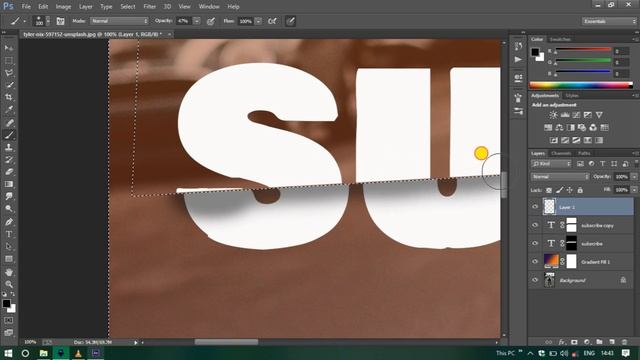The width and height of the screenshot is (640, 360).
Task: Switch to the Paths tab
Action: (584, 153)
